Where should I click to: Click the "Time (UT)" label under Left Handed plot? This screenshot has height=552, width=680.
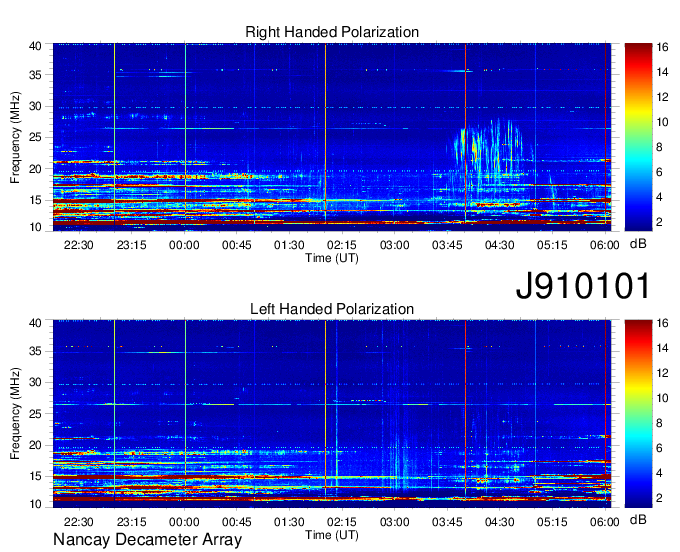[332, 535]
